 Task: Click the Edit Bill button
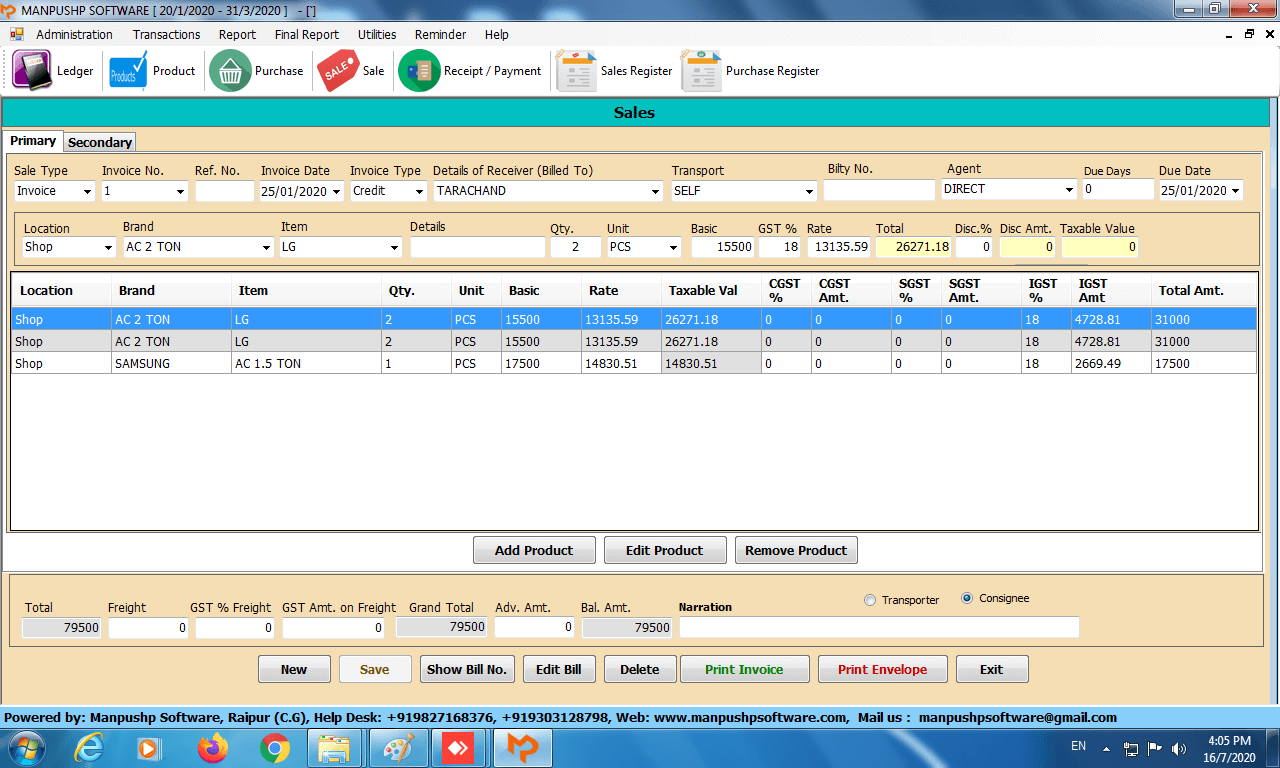coord(559,669)
